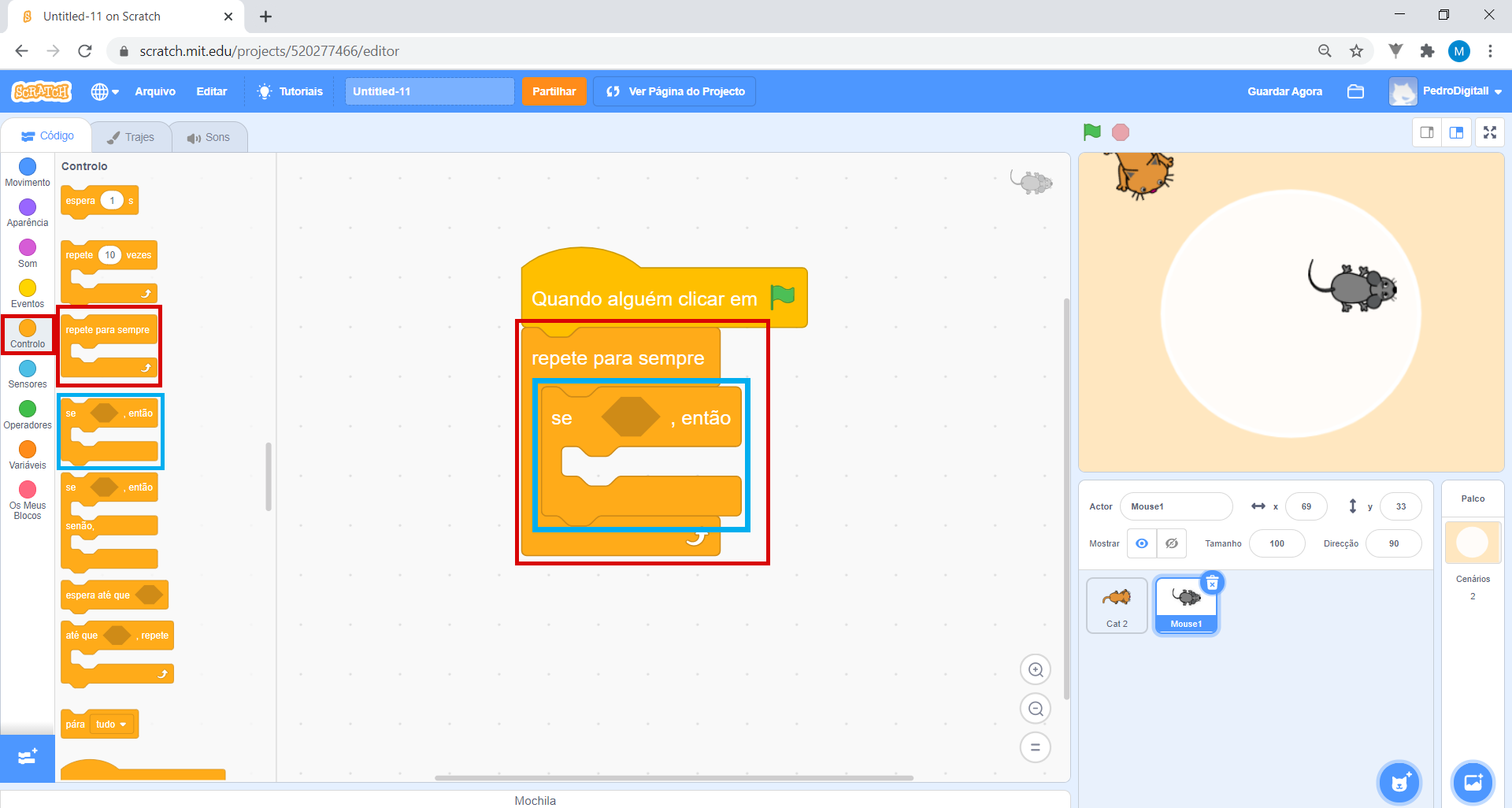Image resolution: width=1512 pixels, height=808 pixels.
Task: Click the choose a sprite button
Action: pos(1399,782)
